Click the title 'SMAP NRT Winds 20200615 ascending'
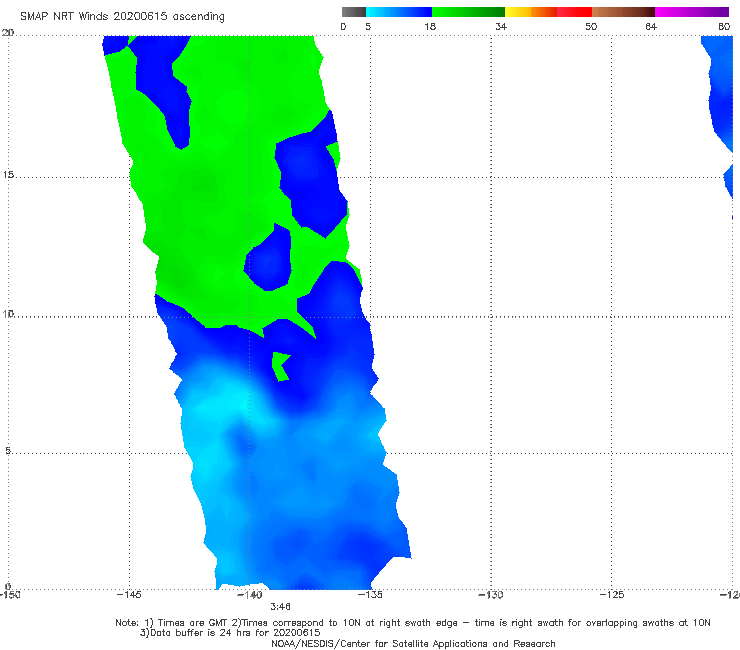Image resolution: width=740 pixels, height=650 pixels. 122,16
